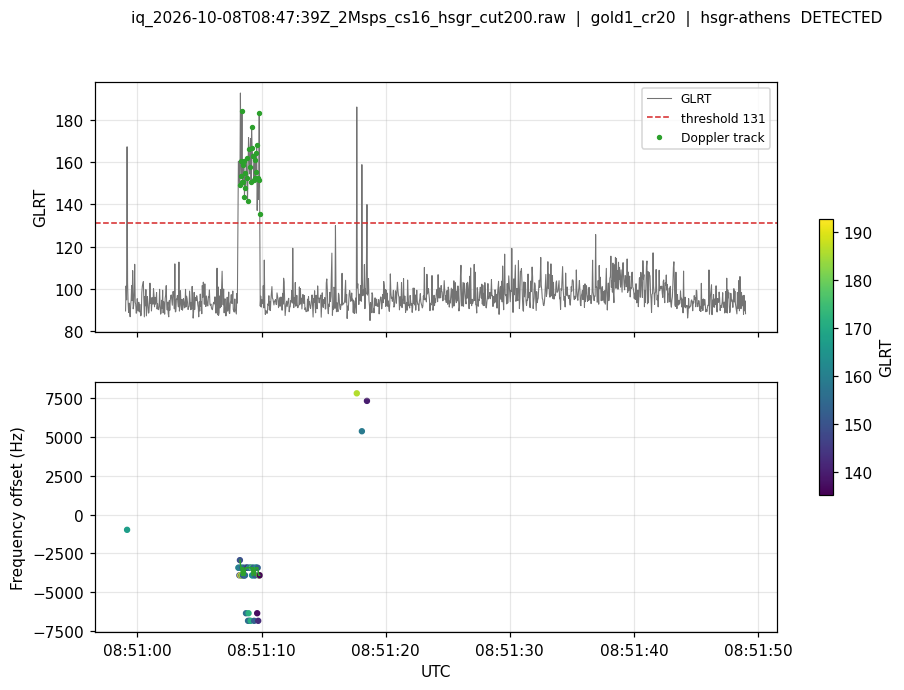Select the "120" tick on the GLRT axis
The height and width of the screenshot is (690, 904).
pos(69,248)
